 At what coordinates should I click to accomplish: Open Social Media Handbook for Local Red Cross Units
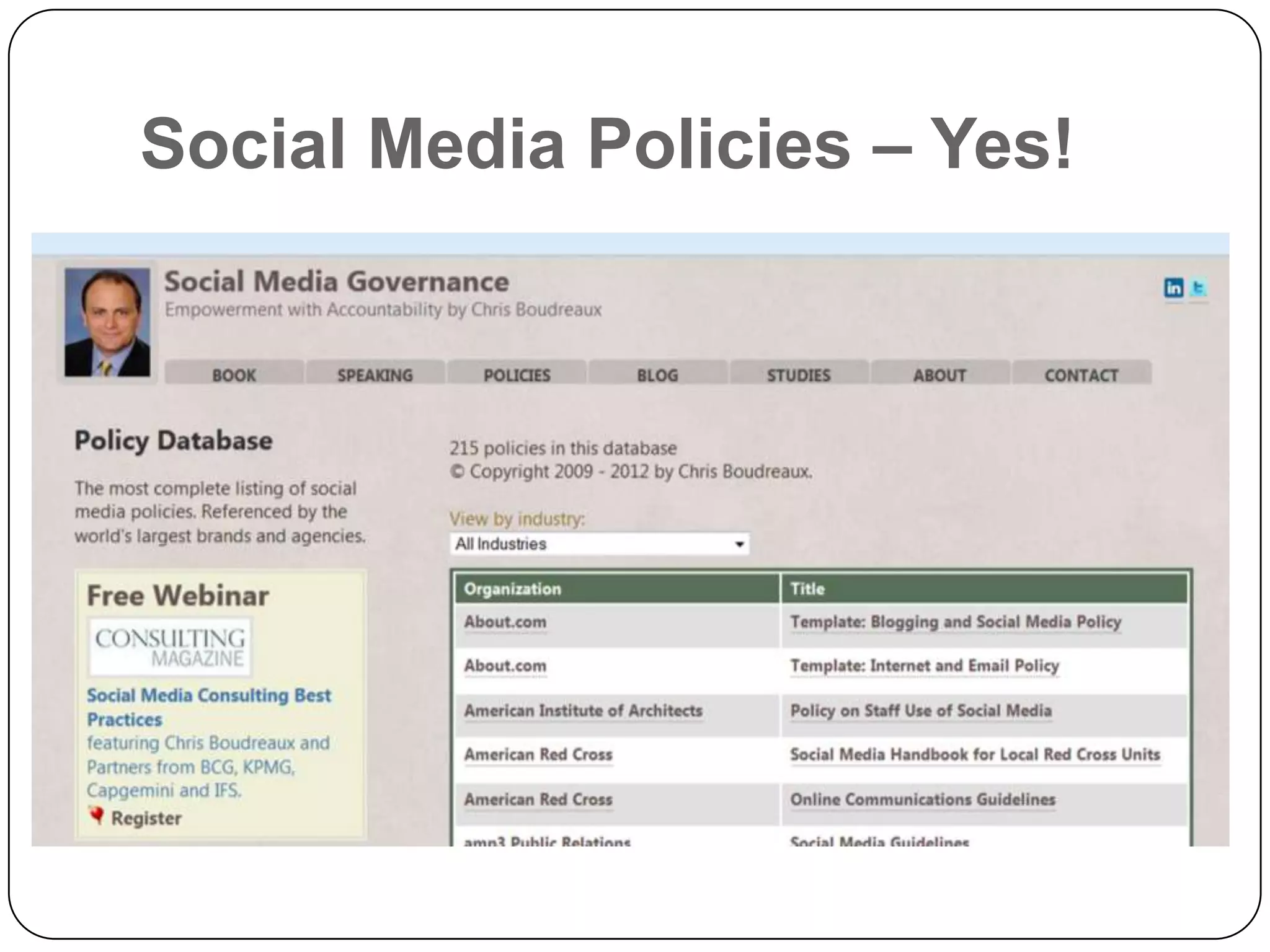click(x=975, y=755)
